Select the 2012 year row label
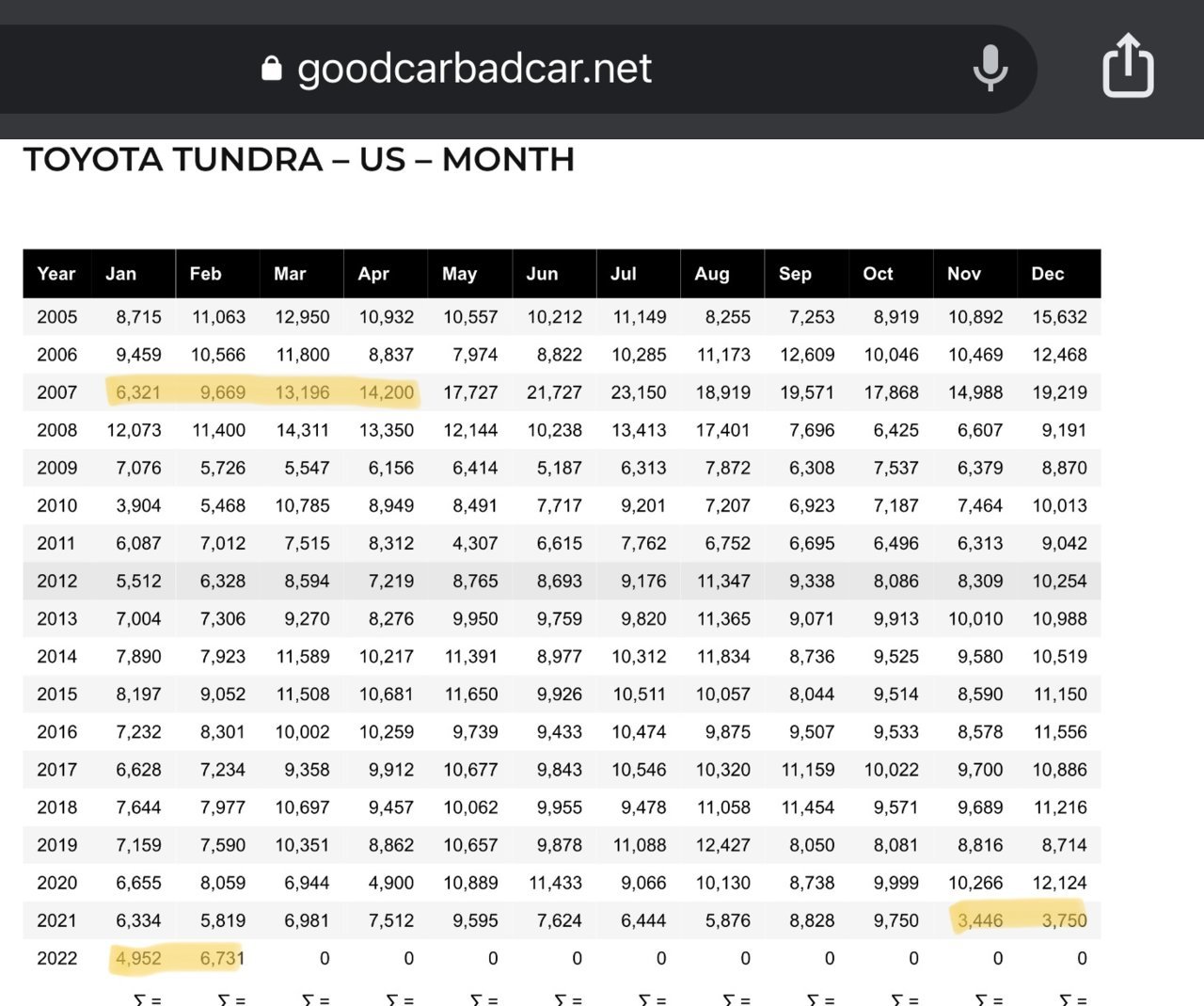Viewport: 1204px width, 1006px height. pyautogui.click(x=57, y=581)
